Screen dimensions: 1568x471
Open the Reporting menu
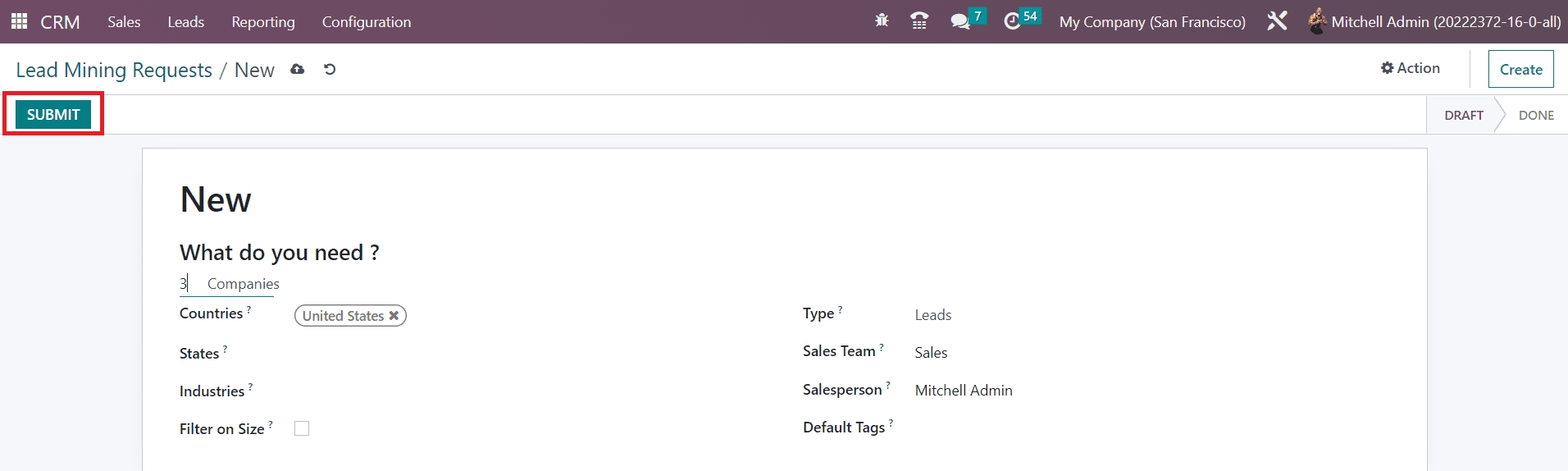(262, 22)
